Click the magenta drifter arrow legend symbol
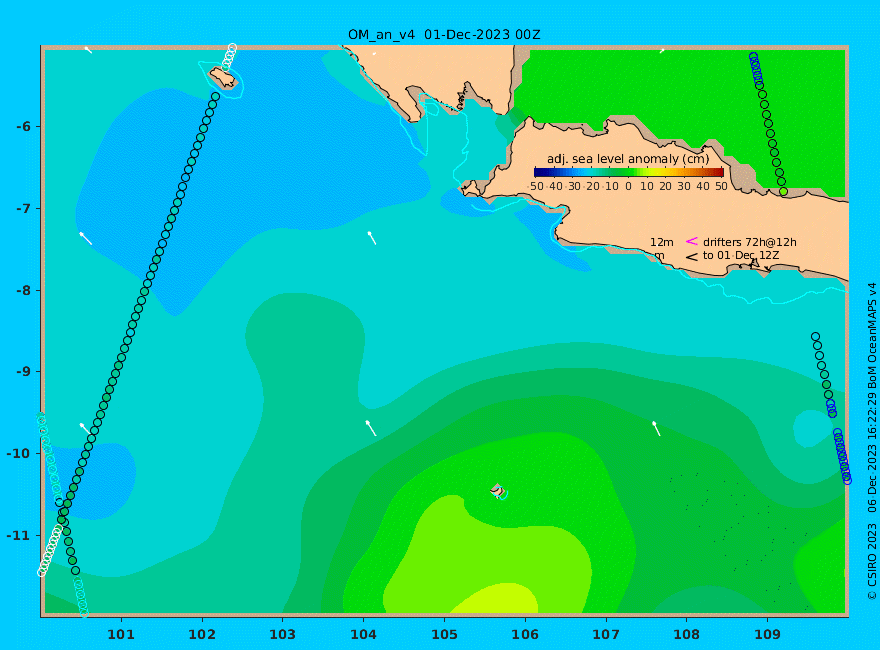880x650 pixels. [691, 241]
